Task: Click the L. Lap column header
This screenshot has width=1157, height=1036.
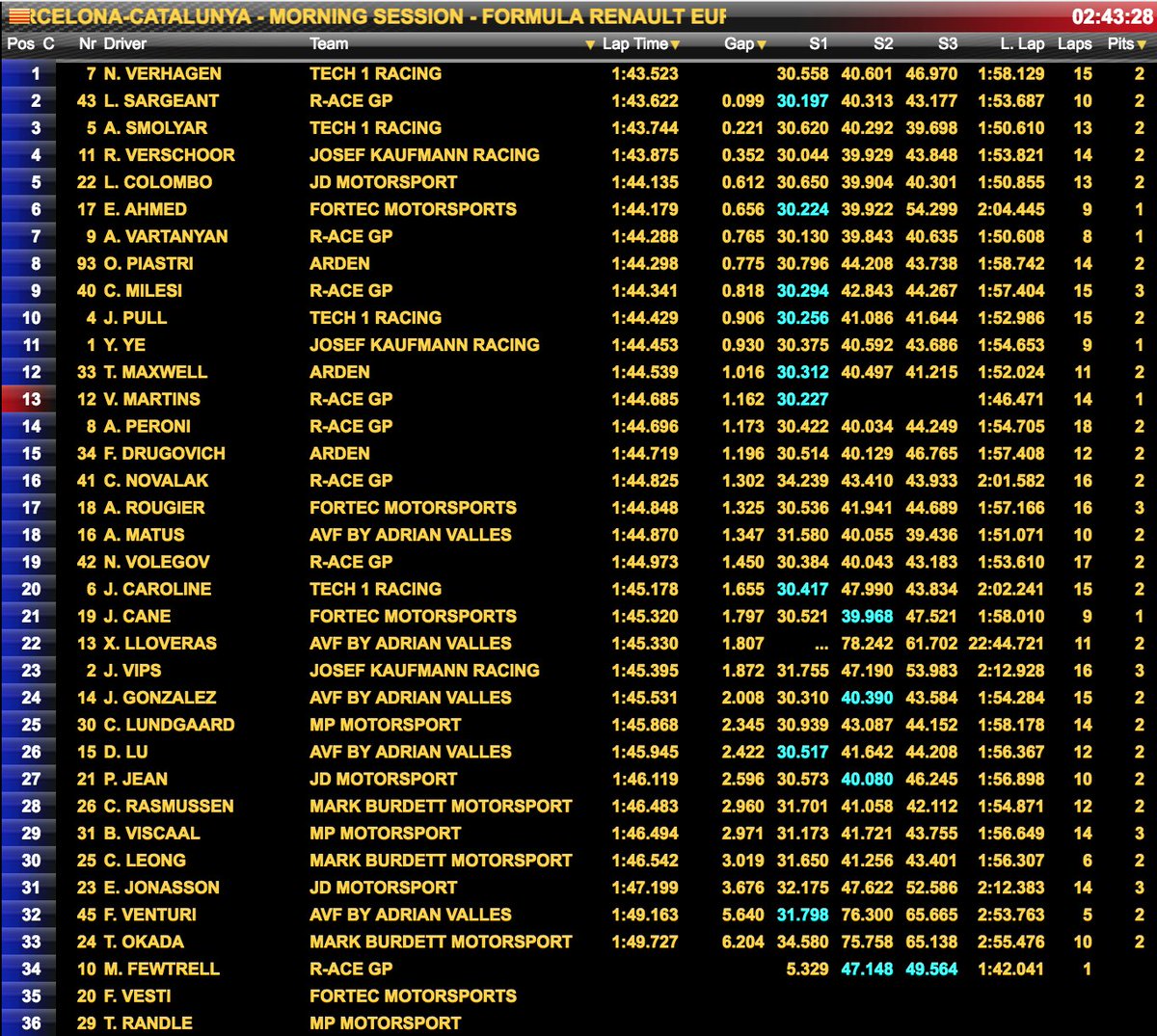Action: point(1023,43)
